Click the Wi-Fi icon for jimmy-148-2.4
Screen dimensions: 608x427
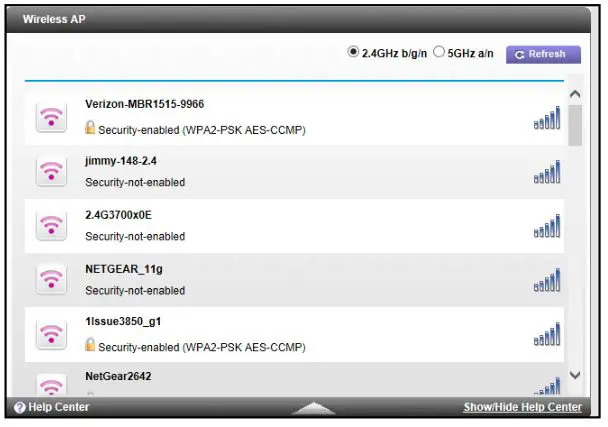51,171
